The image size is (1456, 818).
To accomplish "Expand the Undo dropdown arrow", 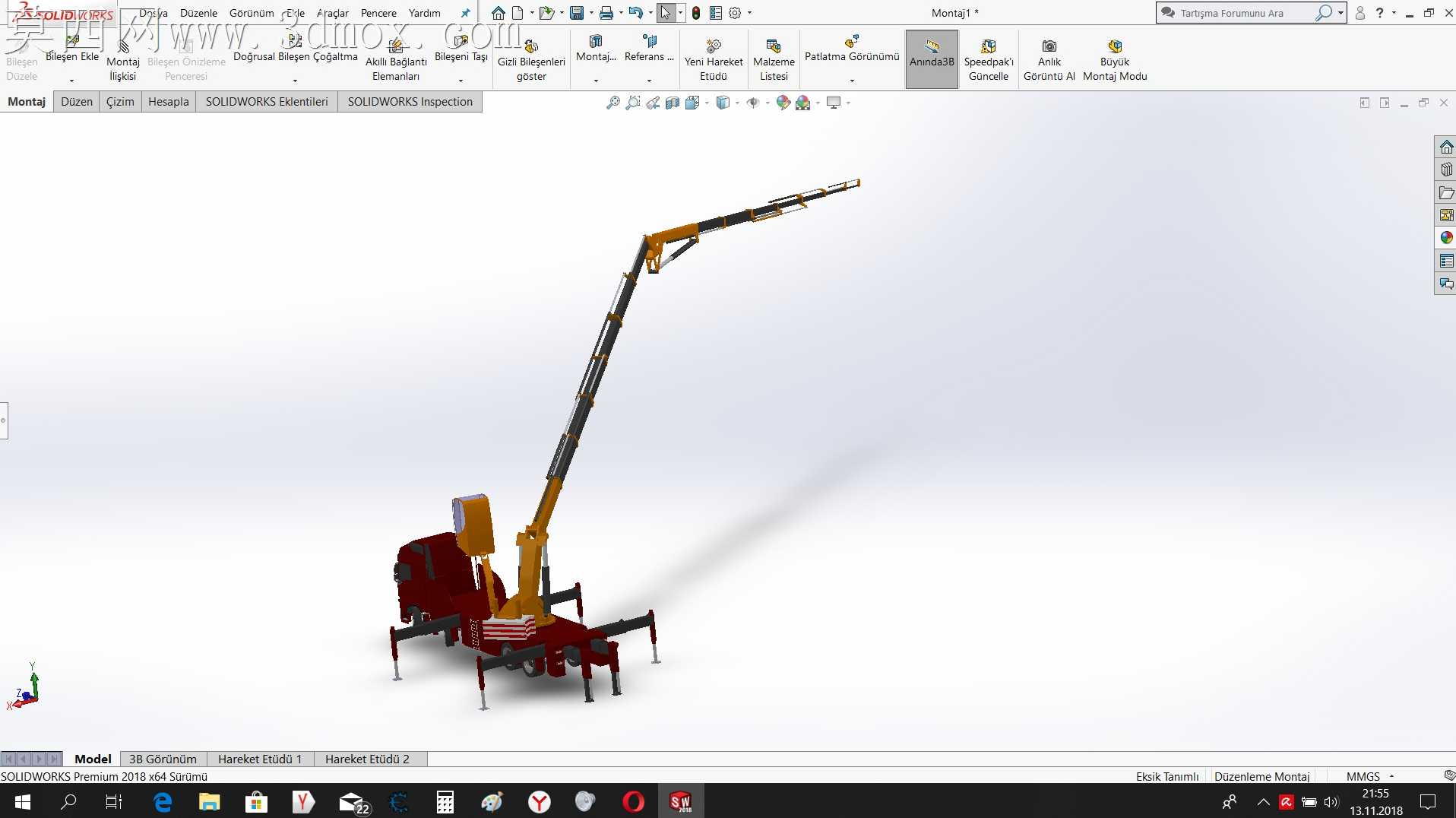I will coord(650,13).
